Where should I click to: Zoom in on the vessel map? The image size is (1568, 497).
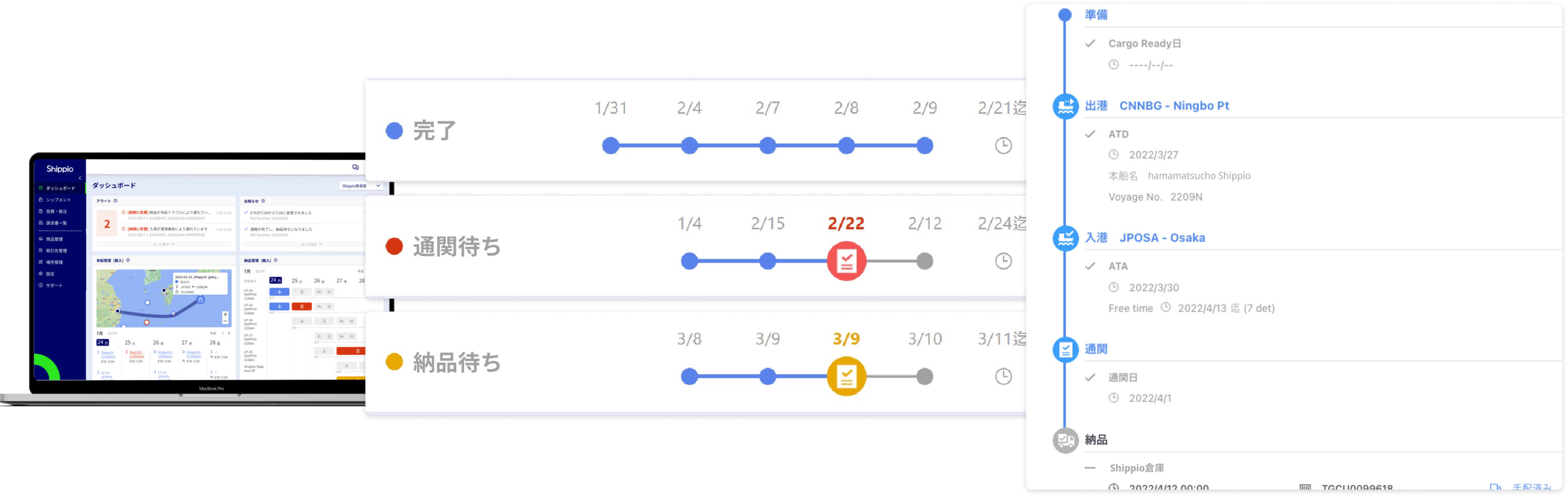coord(225,314)
